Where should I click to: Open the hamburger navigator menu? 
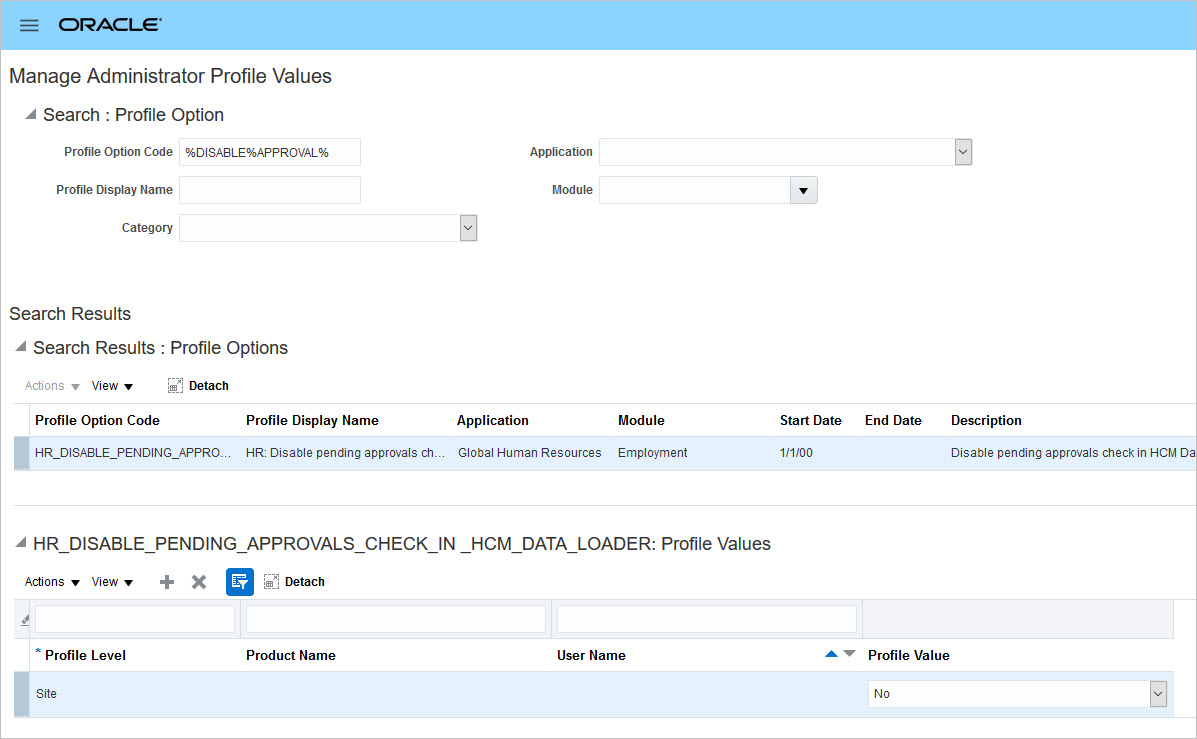[x=29, y=25]
